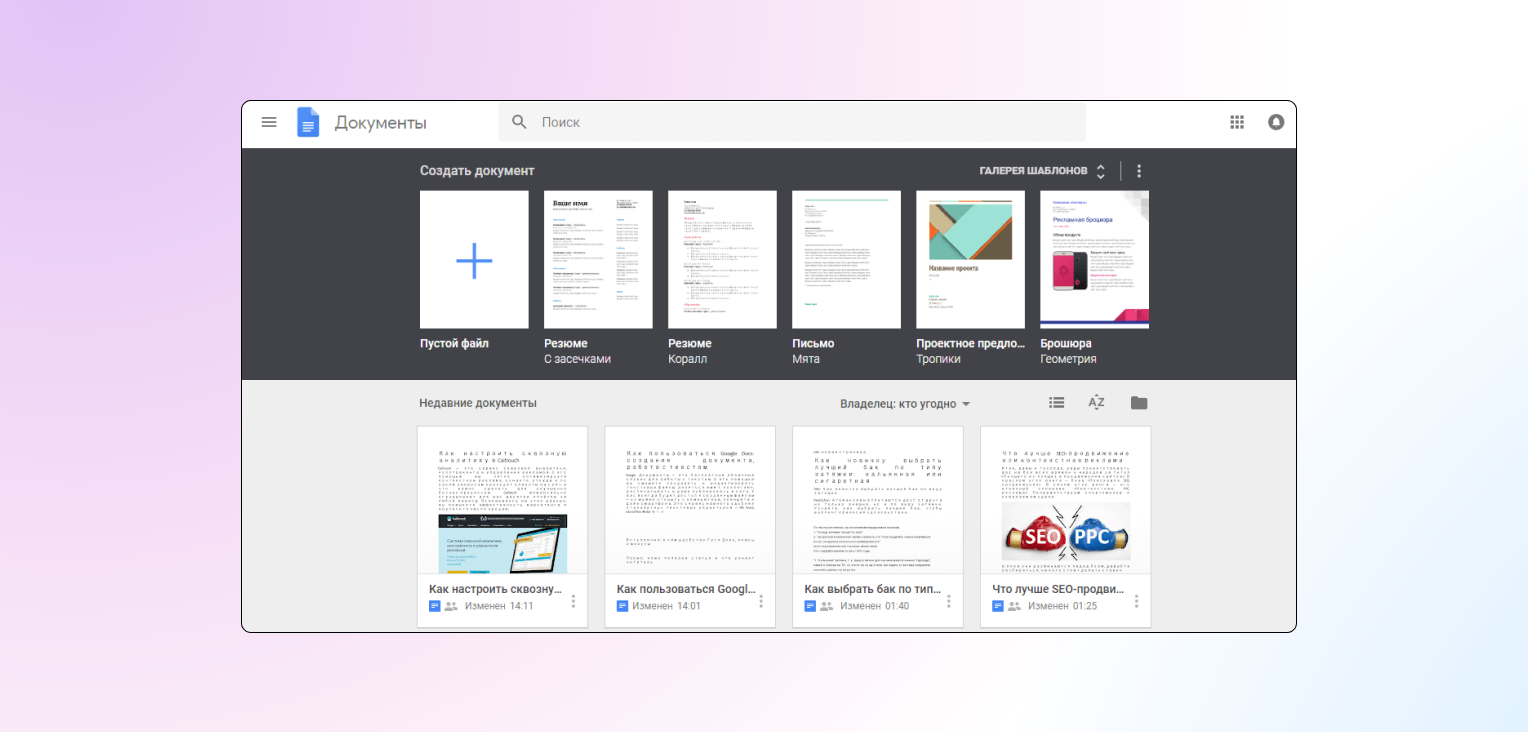
Task: Expand the Галерея шаблонов template gallery
Action: click(x=1043, y=171)
